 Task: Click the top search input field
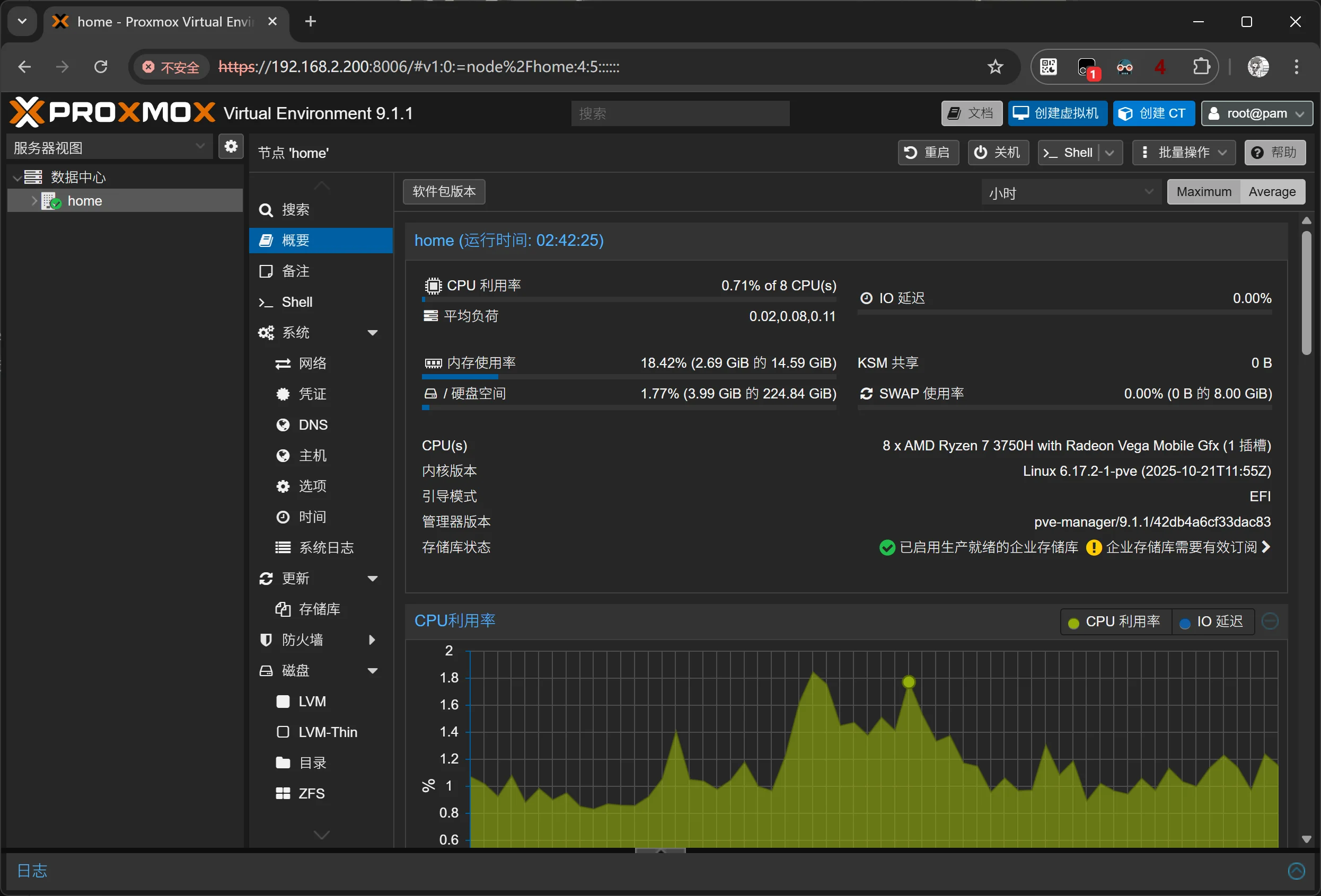[680, 113]
